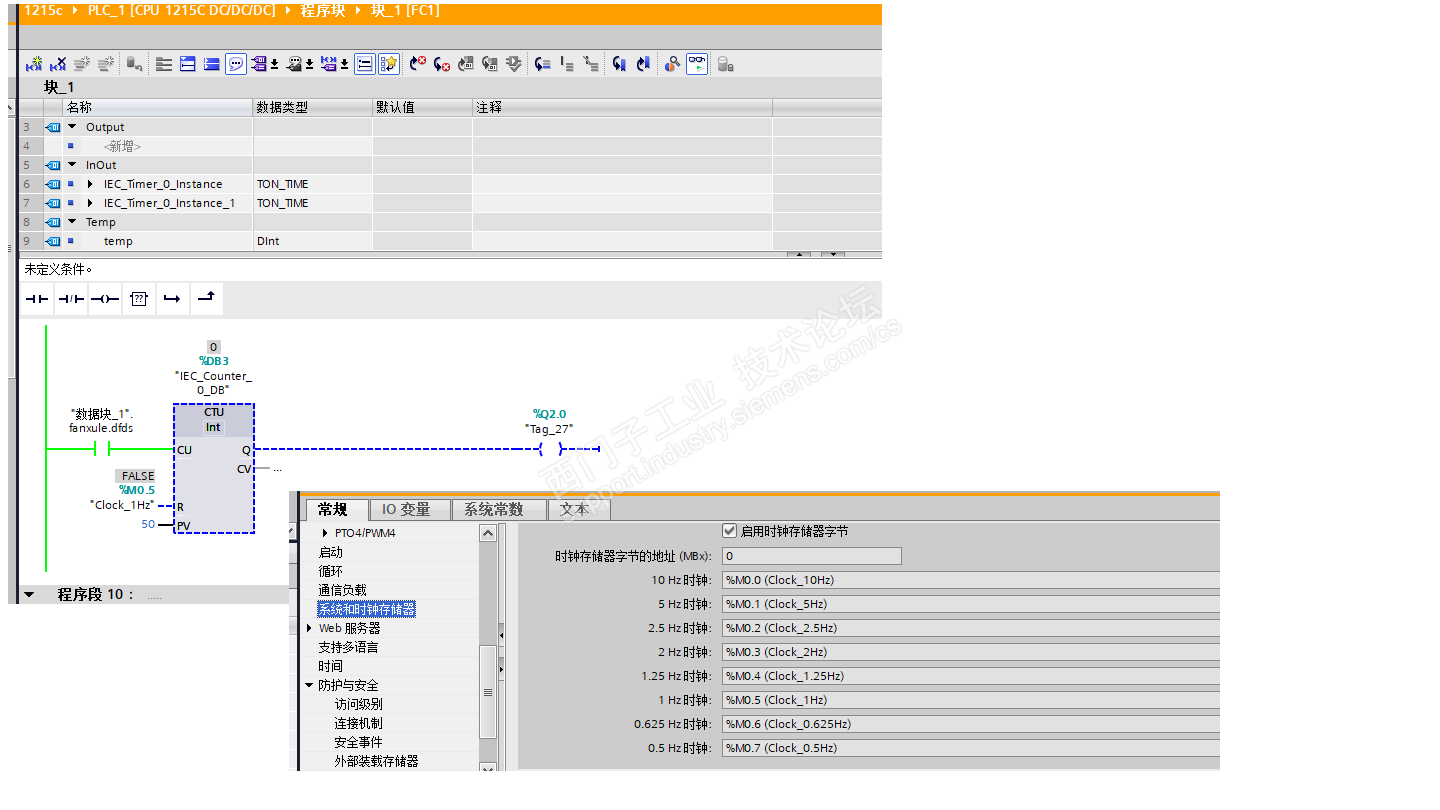
Task: Expand the PTO4/PWM4 tree node
Action: point(325,533)
